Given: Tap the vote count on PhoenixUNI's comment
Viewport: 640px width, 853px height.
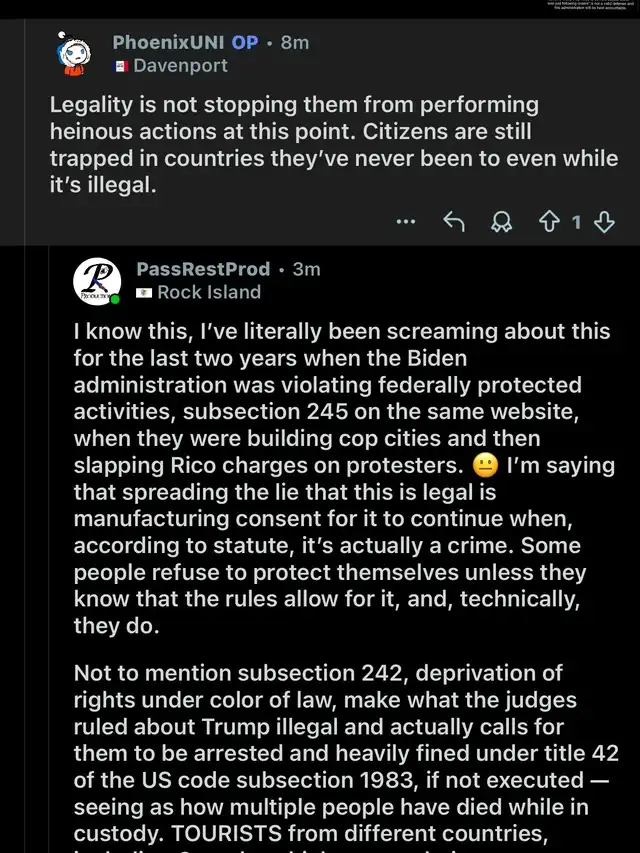Looking at the screenshot, I should coord(576,222).
